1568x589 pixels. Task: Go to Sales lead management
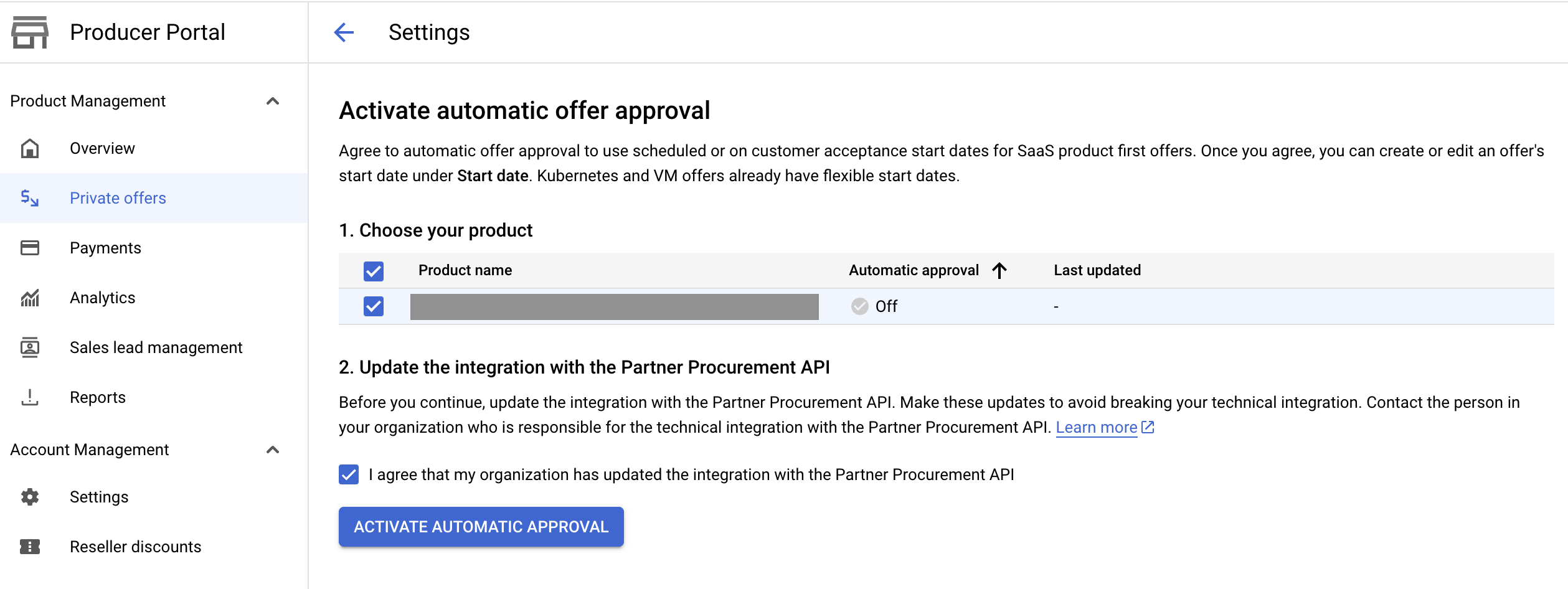156,347
